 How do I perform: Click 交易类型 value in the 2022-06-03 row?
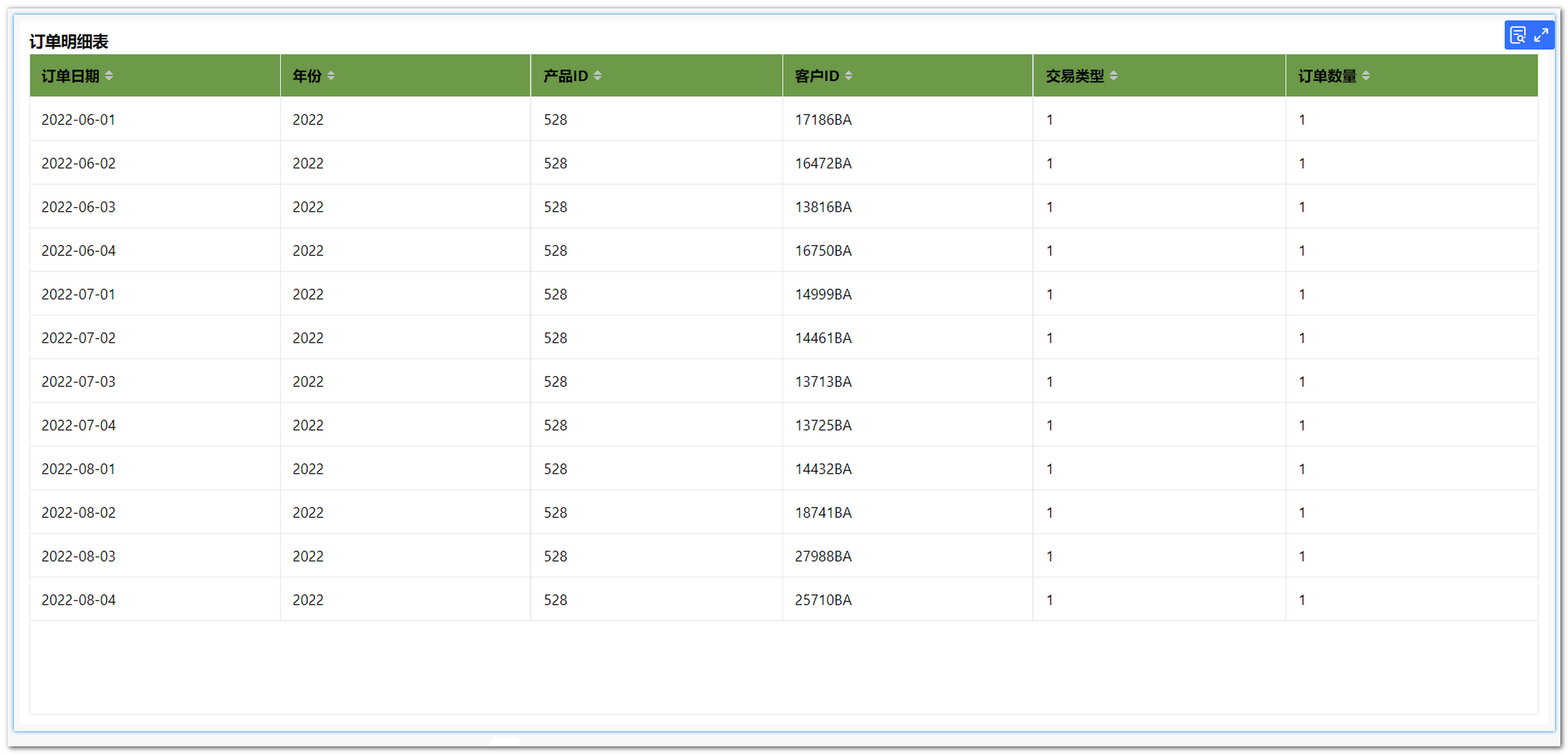point(1049,207)
